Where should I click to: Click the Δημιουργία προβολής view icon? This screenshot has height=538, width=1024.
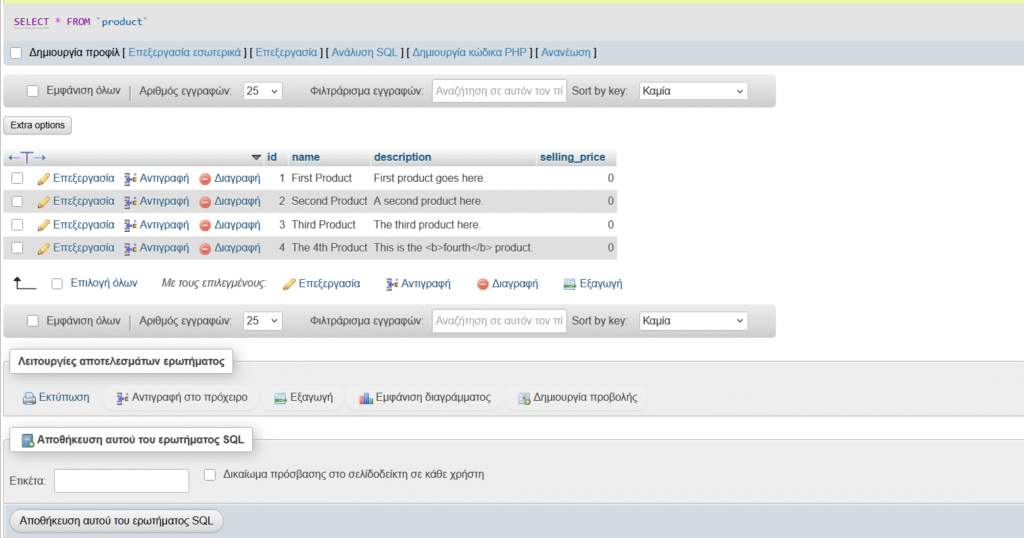tap(524, 398)
